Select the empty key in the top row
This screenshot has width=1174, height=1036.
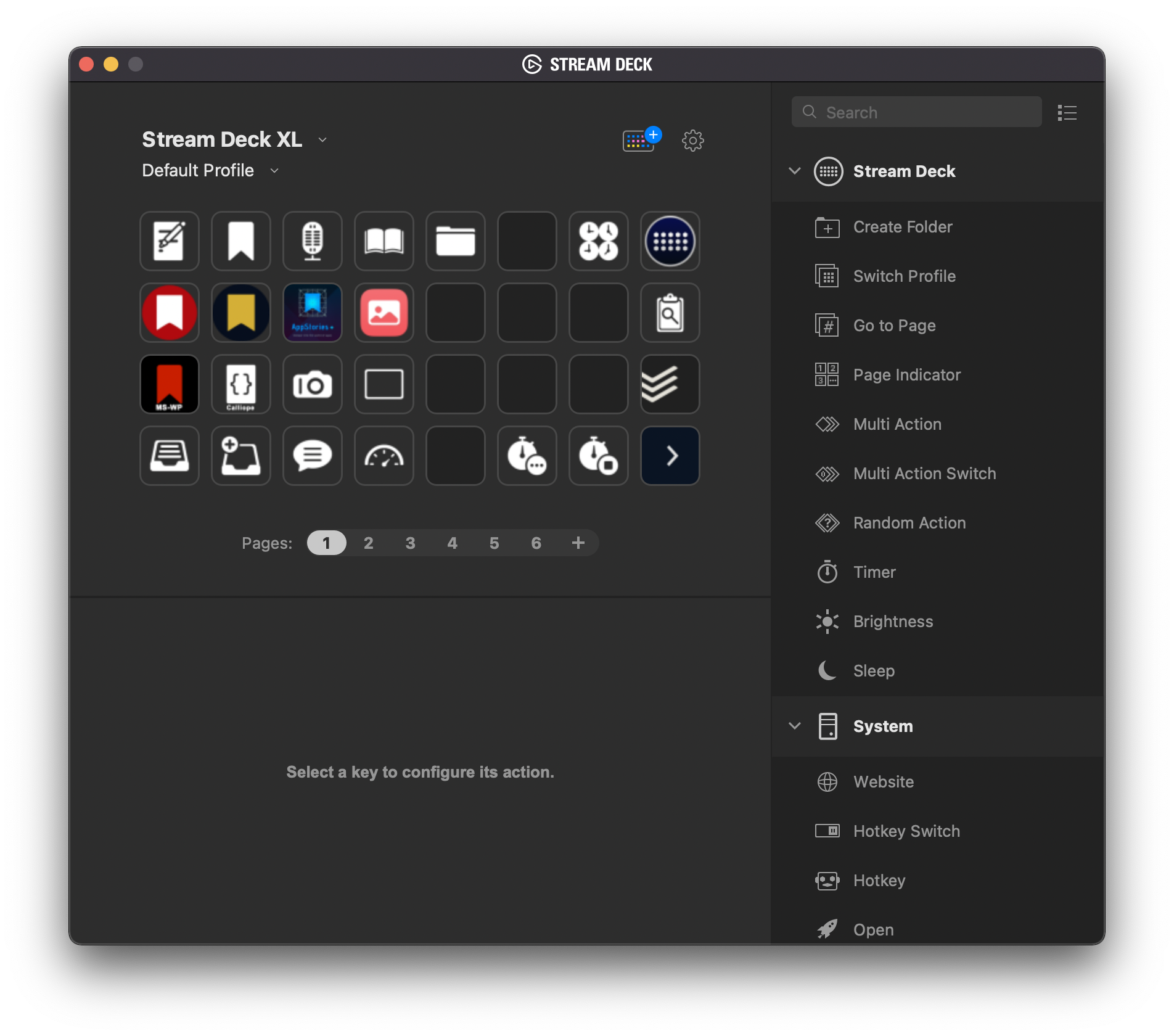coord(527,241)
